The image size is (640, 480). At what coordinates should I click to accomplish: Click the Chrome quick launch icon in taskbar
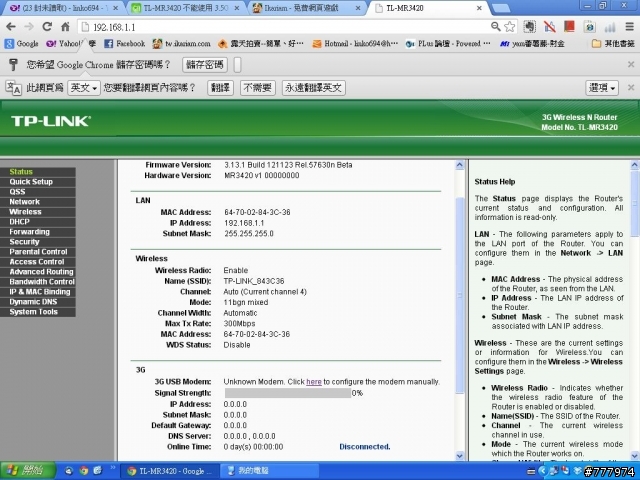pos(84,471)
